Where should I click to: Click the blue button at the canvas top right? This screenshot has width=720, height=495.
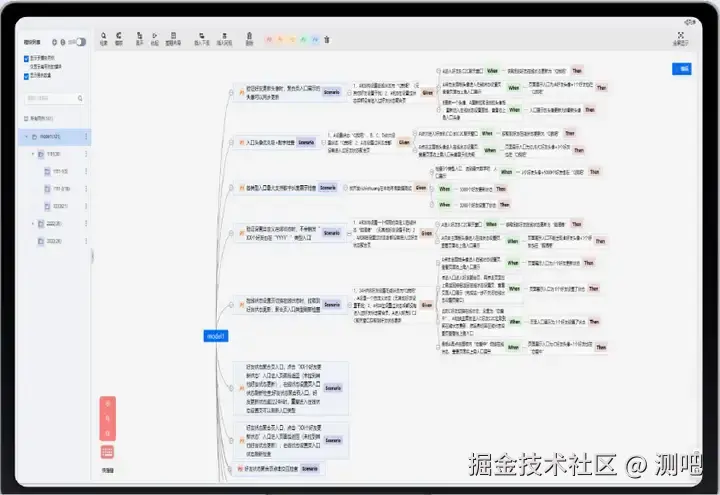tap(682, 69)
